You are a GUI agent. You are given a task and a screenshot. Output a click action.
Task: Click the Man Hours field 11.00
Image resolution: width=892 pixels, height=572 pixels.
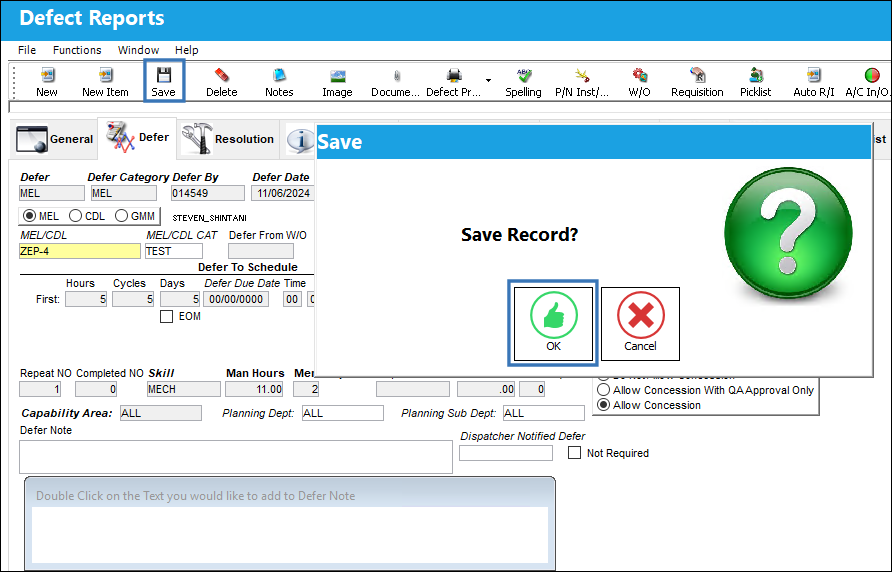click(x=254, y=389)
